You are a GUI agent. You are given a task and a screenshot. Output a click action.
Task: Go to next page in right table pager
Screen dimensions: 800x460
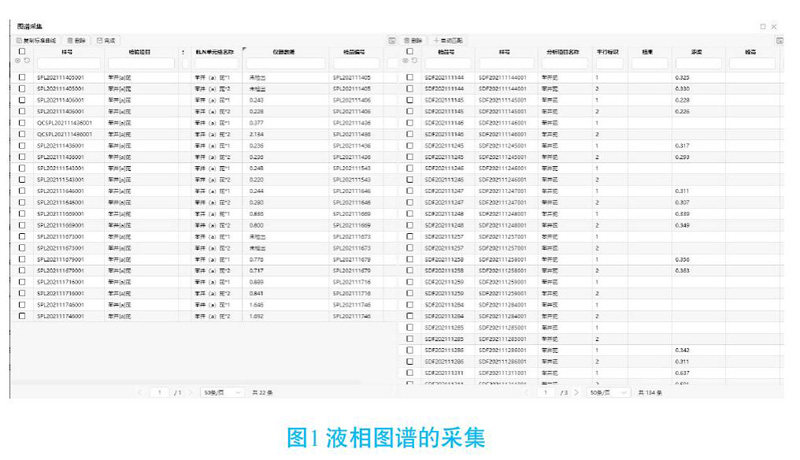575,393
